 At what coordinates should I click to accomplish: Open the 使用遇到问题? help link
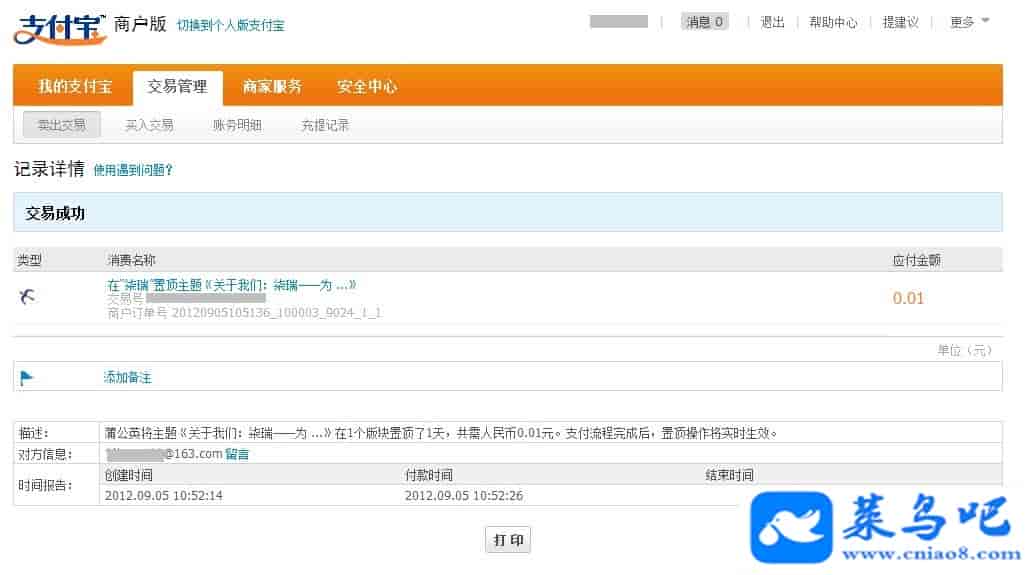click(133, 170)
